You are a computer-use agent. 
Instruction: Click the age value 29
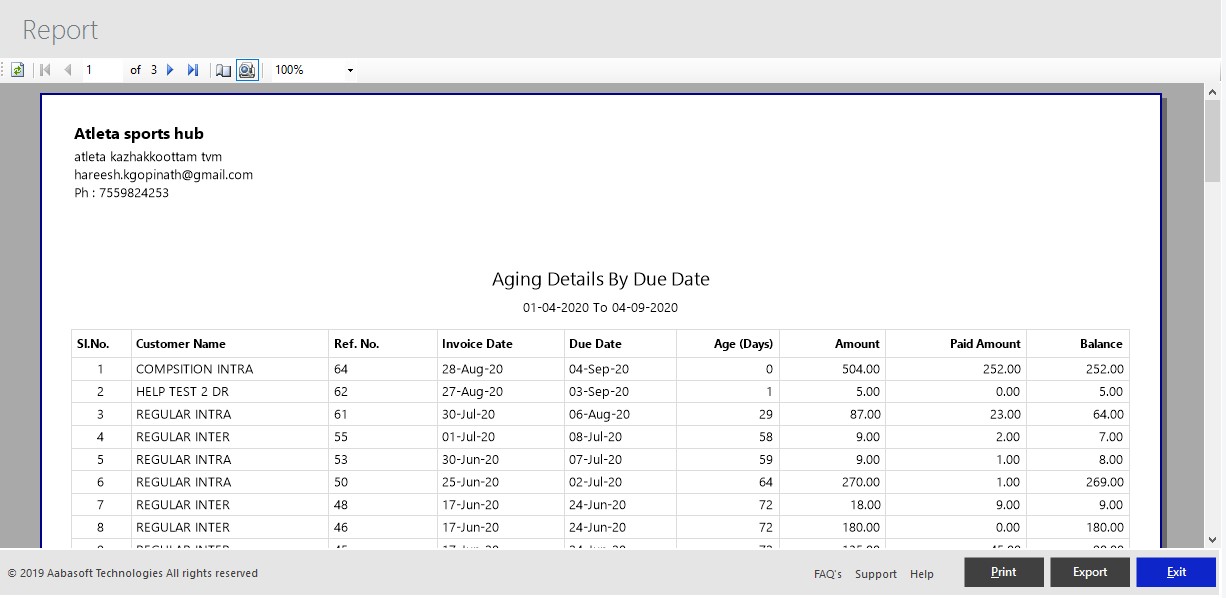coord(766,414)
